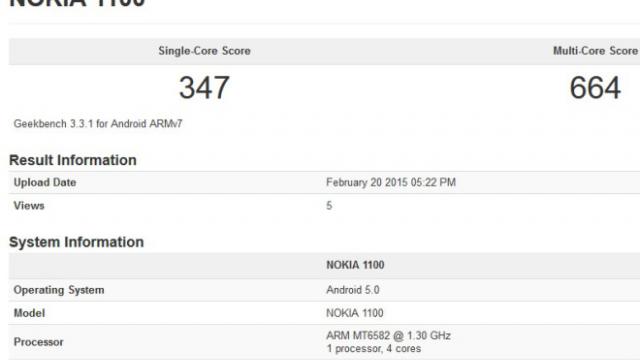Click the NOKIA 1100 page title
This screenshot has width=640, height=360.
[x=77, y=3]
